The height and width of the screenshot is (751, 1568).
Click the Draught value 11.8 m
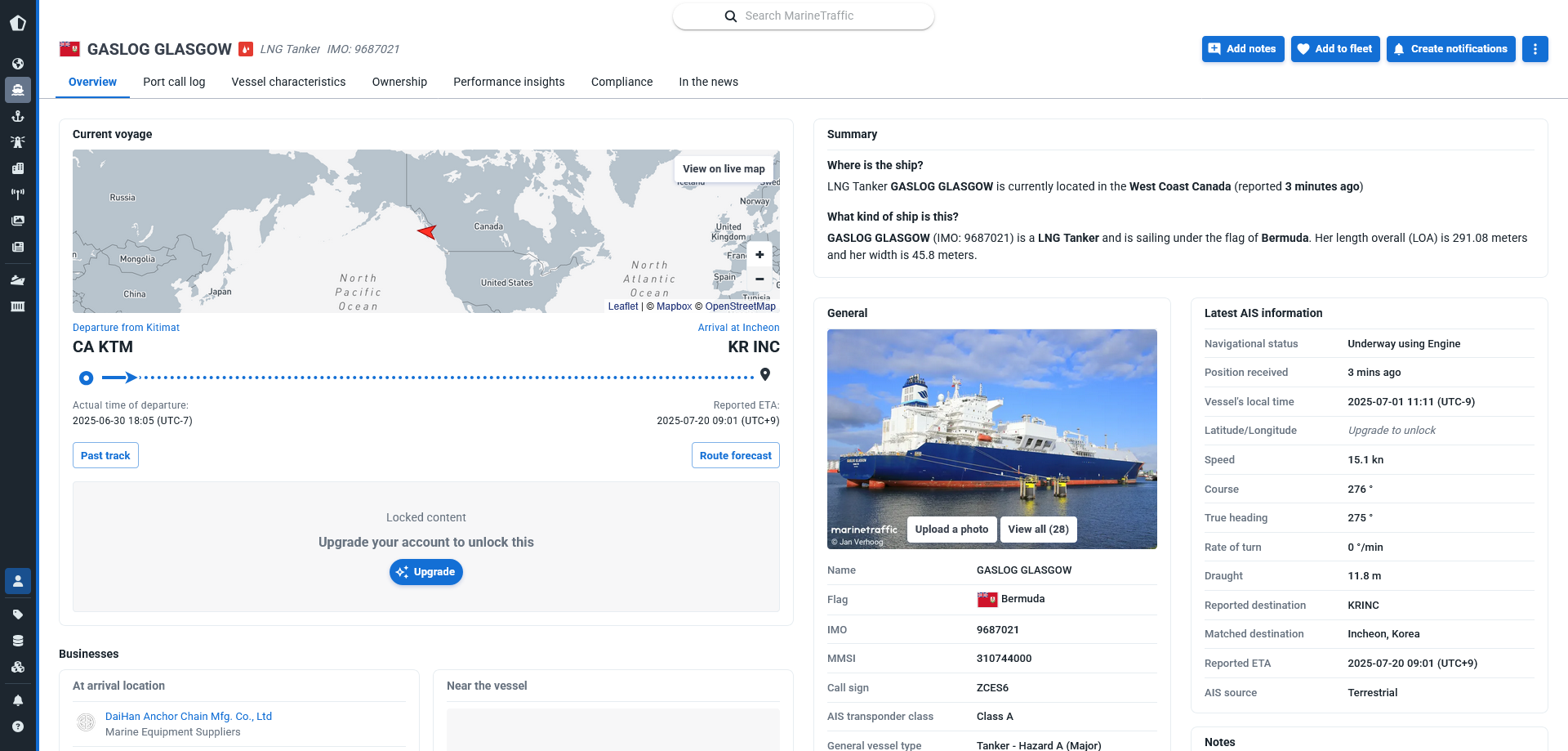[x=1364, y=576]
